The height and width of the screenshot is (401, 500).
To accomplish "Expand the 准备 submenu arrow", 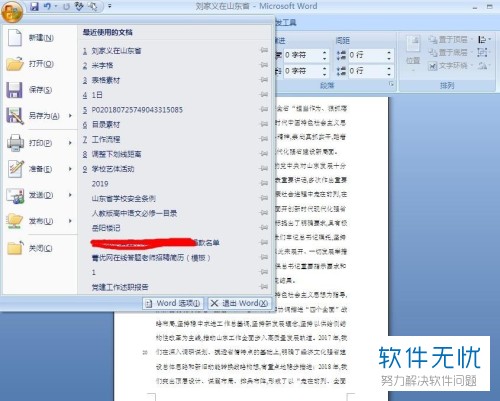I will pyautogui.click(x=70, y=169).
